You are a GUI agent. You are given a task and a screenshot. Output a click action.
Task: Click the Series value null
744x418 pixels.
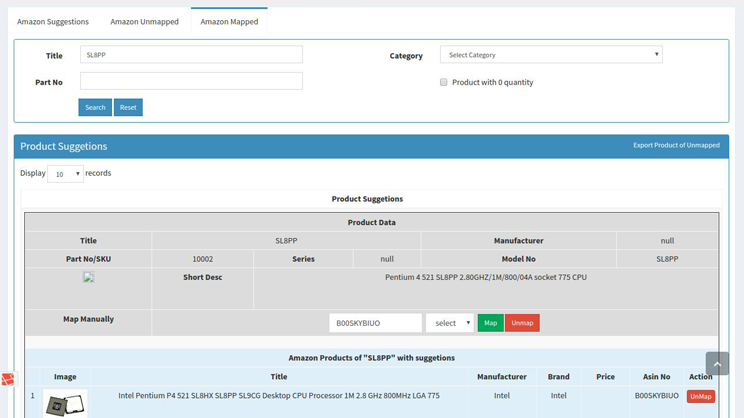[387, 259]
